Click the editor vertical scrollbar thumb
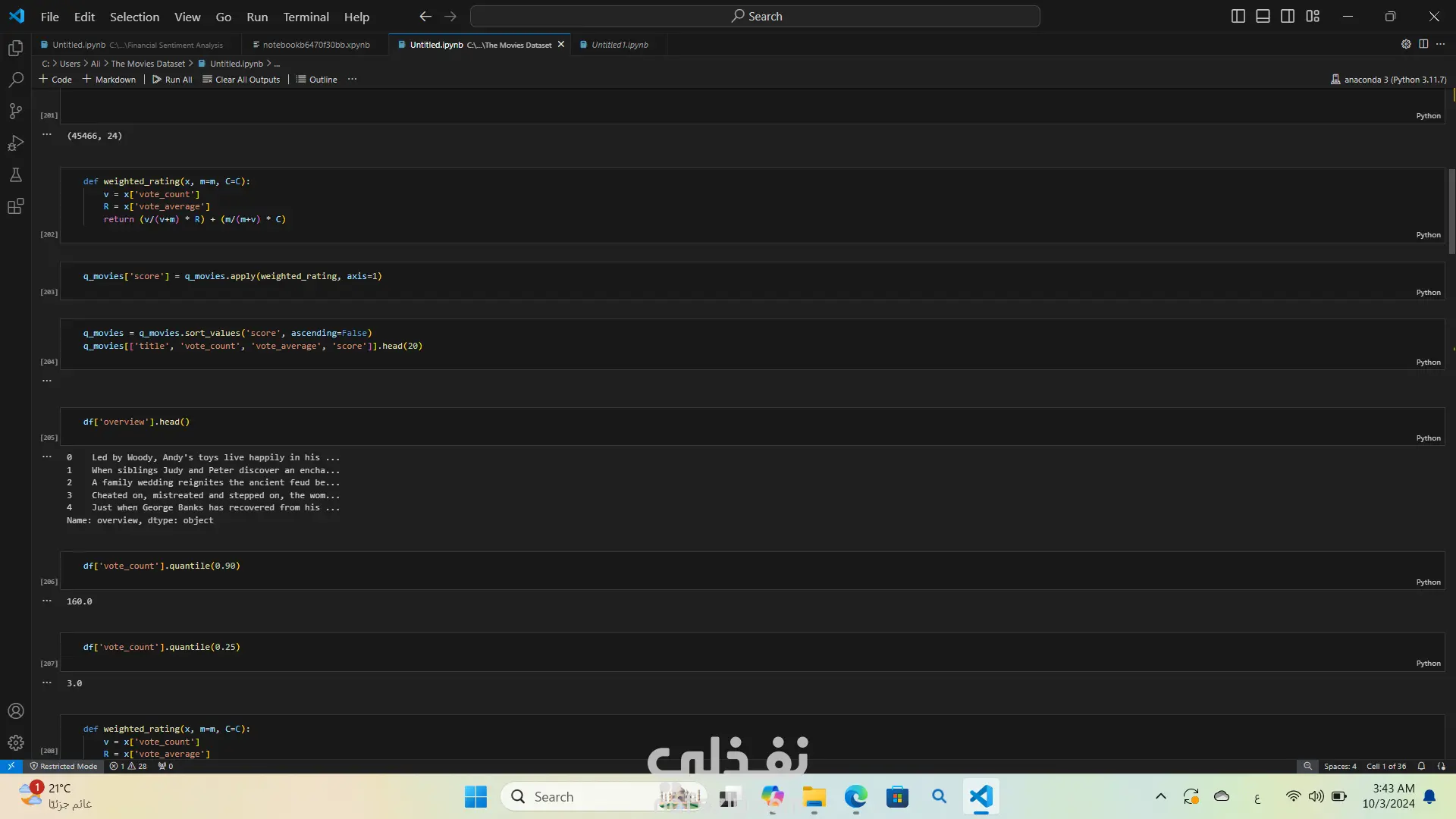The width and height of the screenshot is (1456, 819). point(1451,211)
